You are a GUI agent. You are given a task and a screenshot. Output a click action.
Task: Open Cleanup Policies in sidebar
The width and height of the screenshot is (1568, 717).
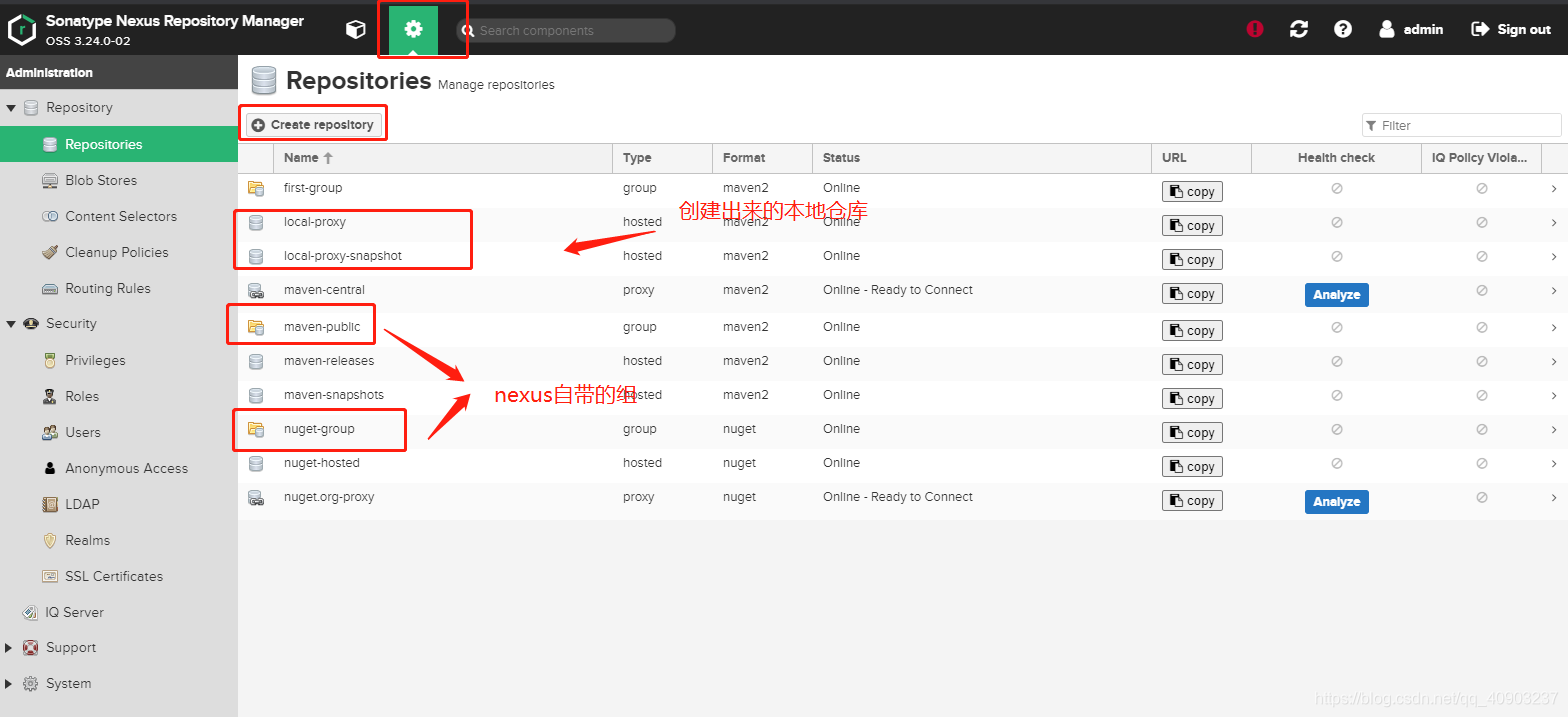(x=119, y=252)
